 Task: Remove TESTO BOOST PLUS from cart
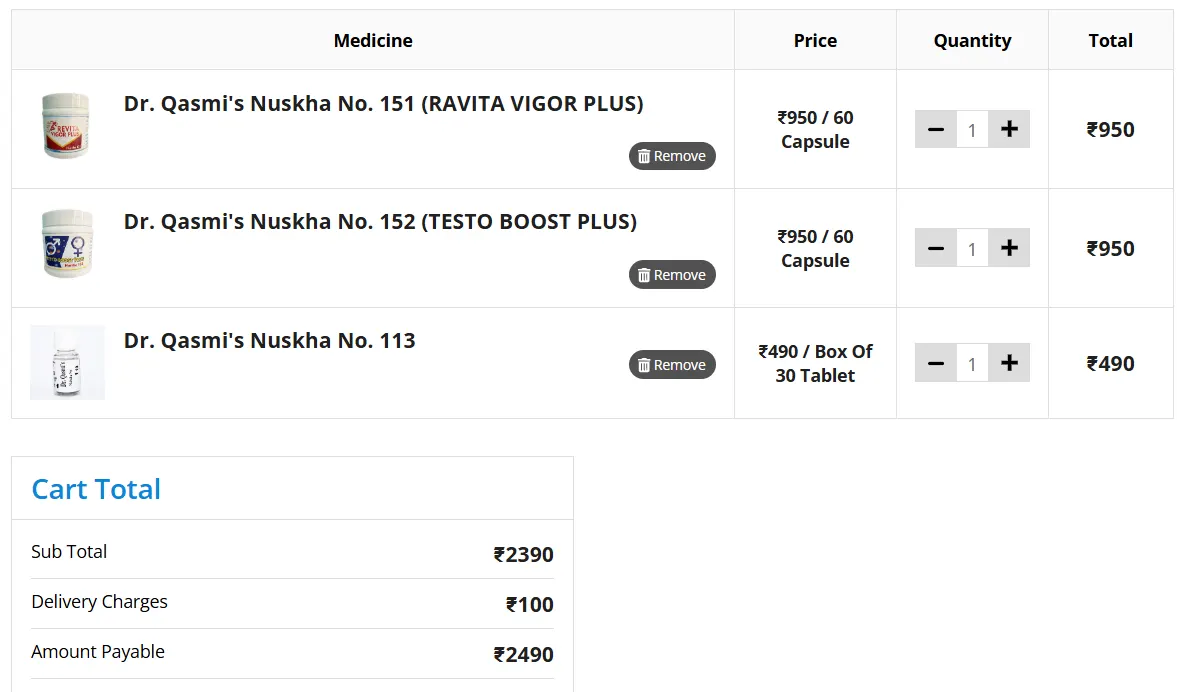[x=672, y=275]
